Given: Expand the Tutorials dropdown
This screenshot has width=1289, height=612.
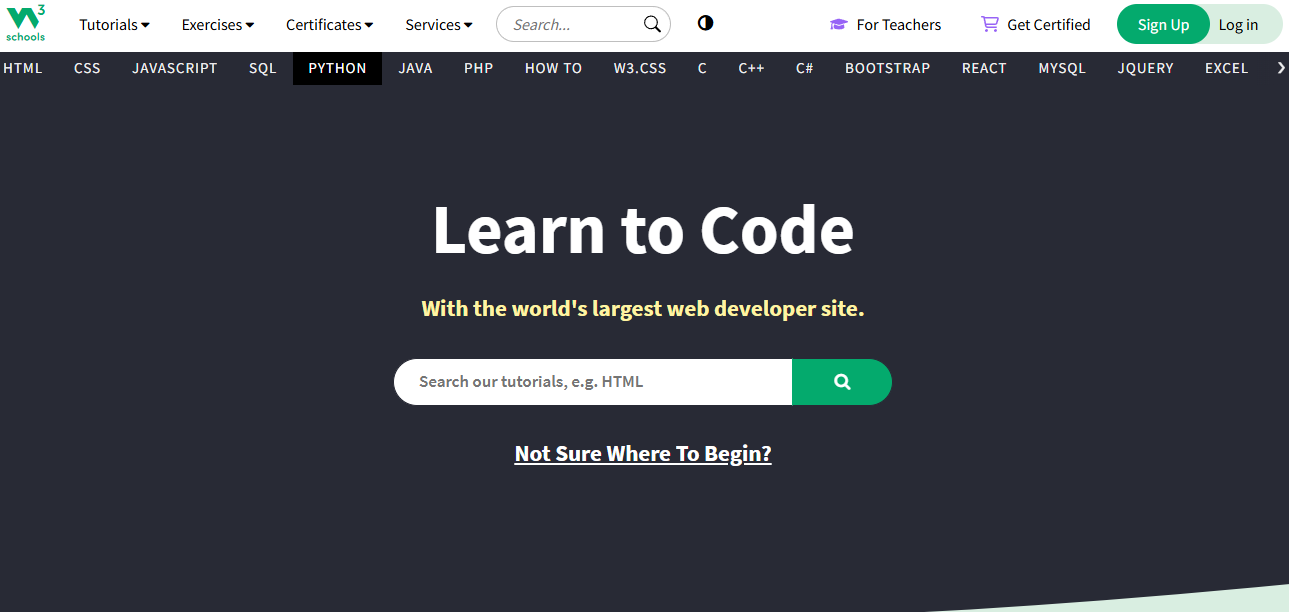Looking at the screenshot, I should tap(115, 25).
